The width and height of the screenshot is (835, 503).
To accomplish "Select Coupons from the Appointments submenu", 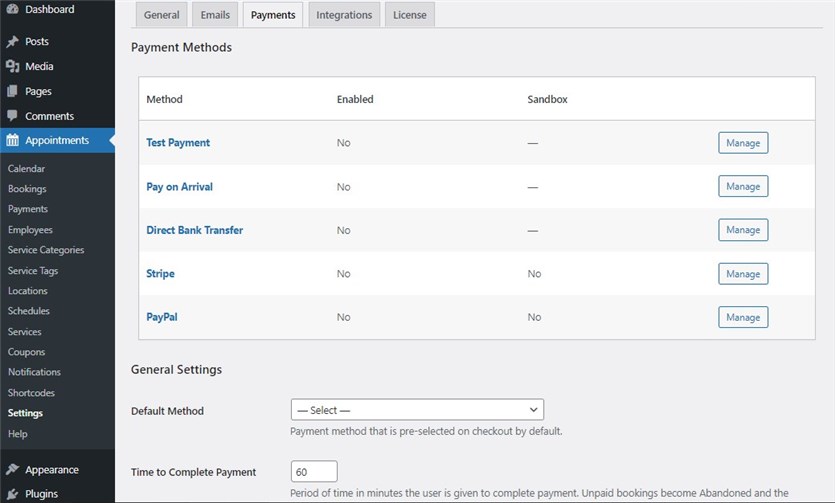I will click(x=26, y=352).
